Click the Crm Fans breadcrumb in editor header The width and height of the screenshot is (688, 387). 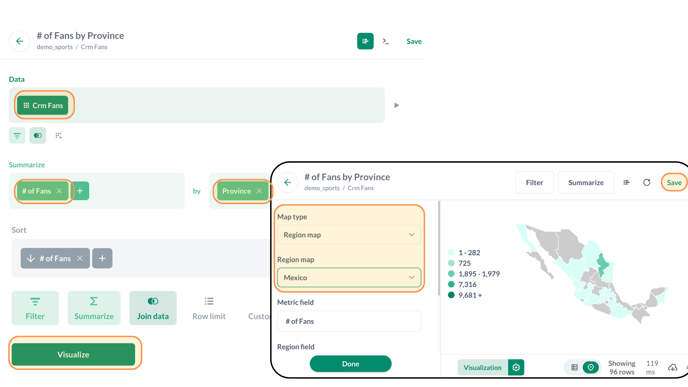(x=94, y=47)
